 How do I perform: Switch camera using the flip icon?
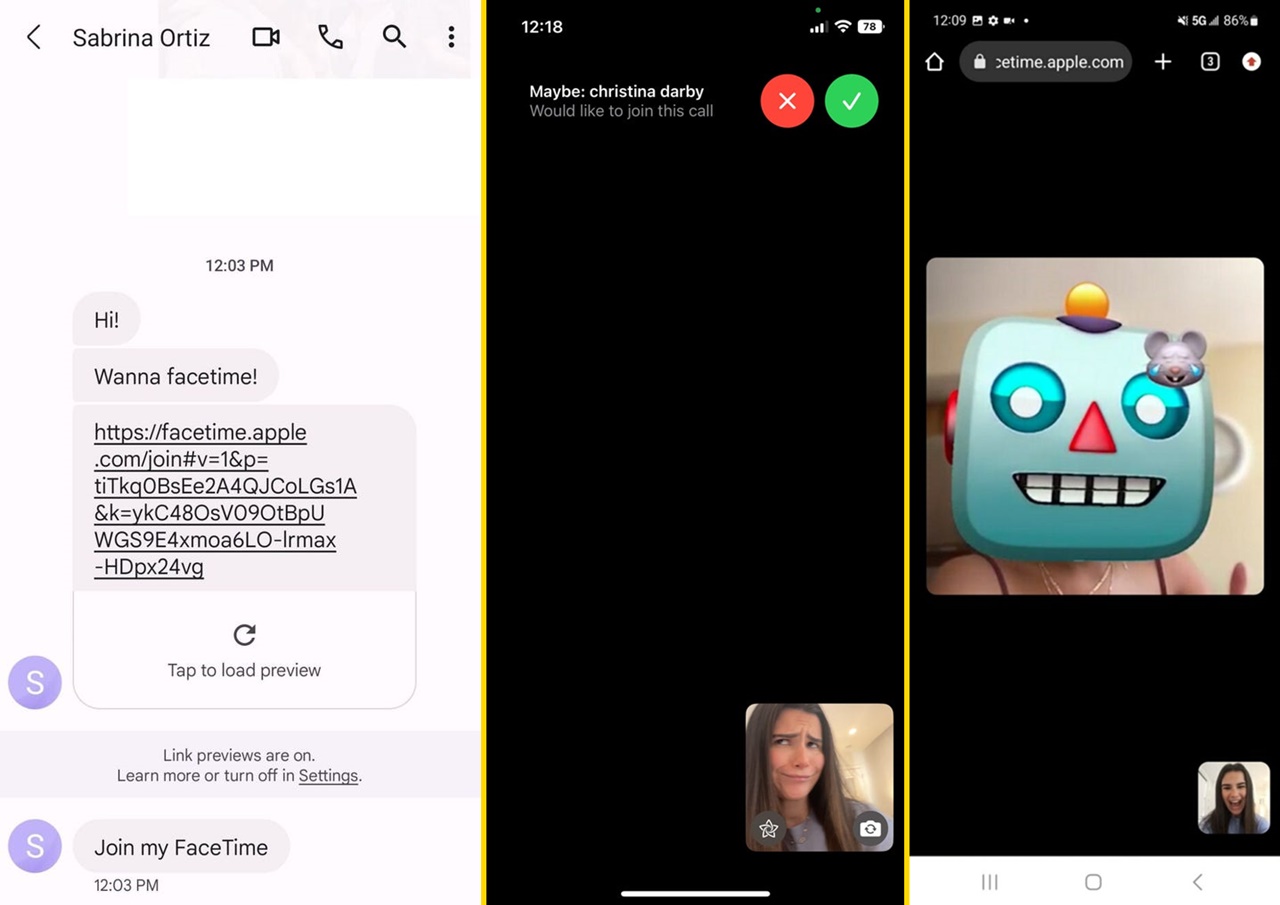pos(870,829)
